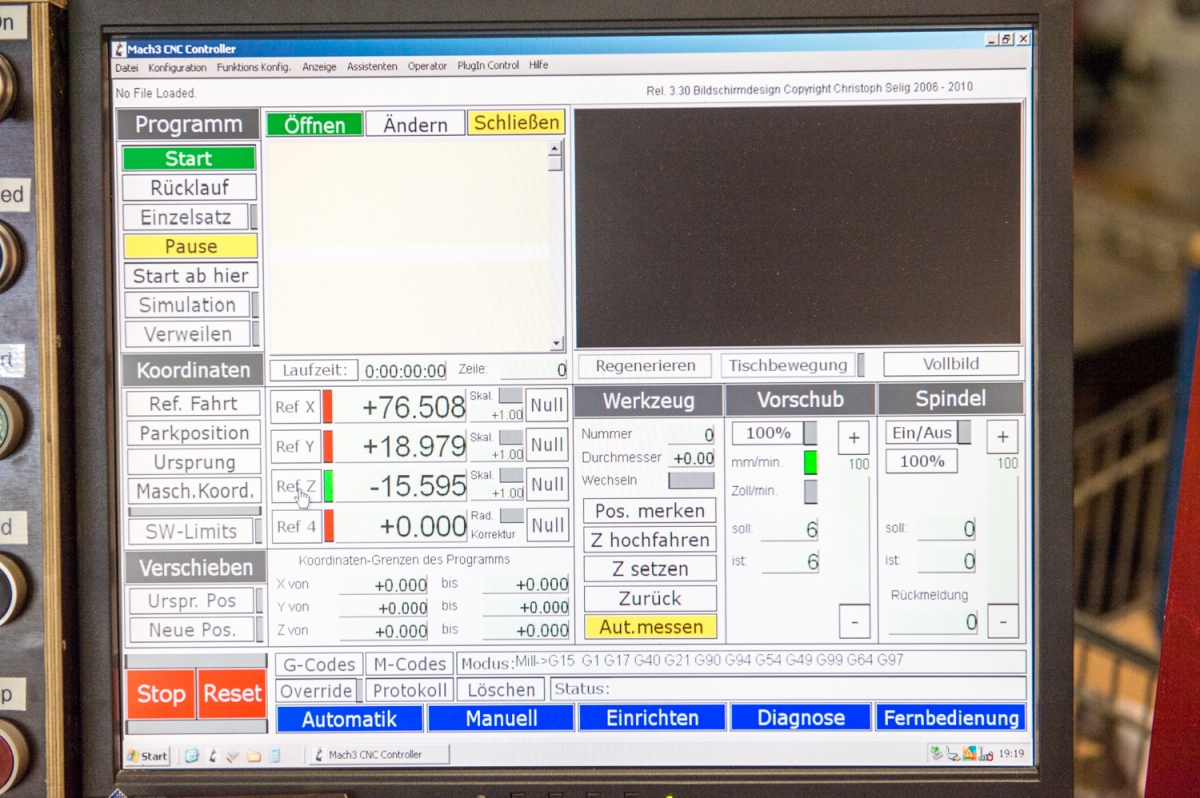Toggle Simulation mode
This screenshot has height=798, width=1200.
click(x=187, y=305)
